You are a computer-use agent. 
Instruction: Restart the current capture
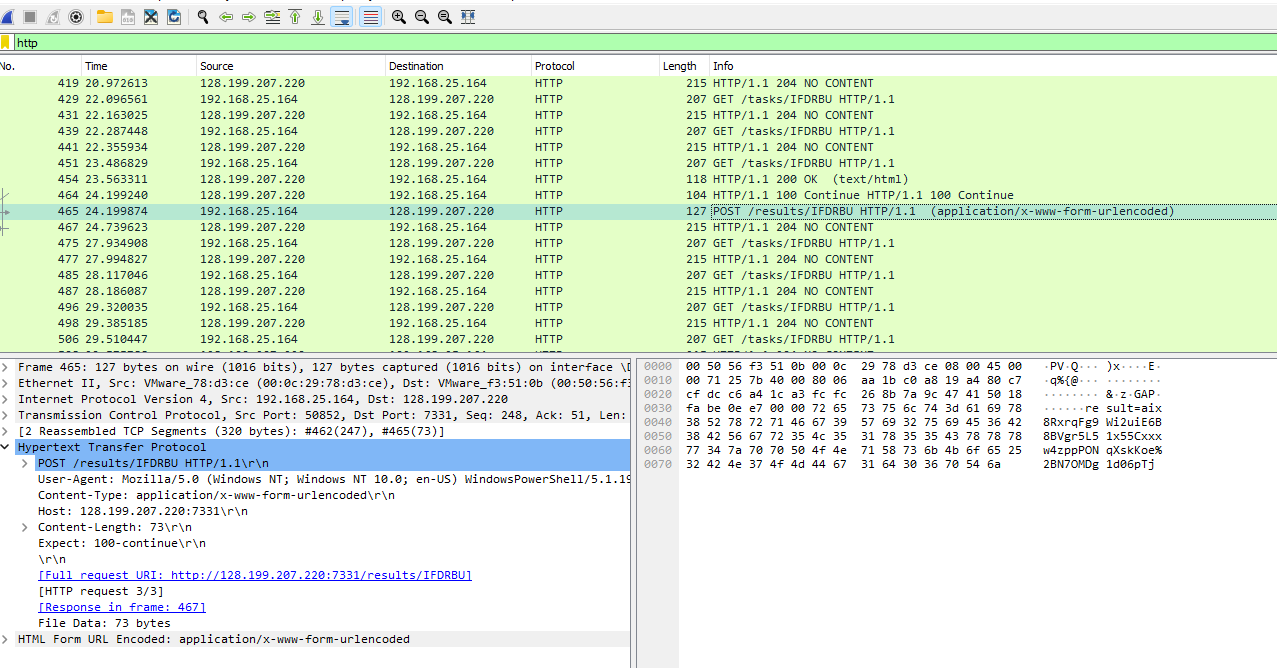point(53,17)
